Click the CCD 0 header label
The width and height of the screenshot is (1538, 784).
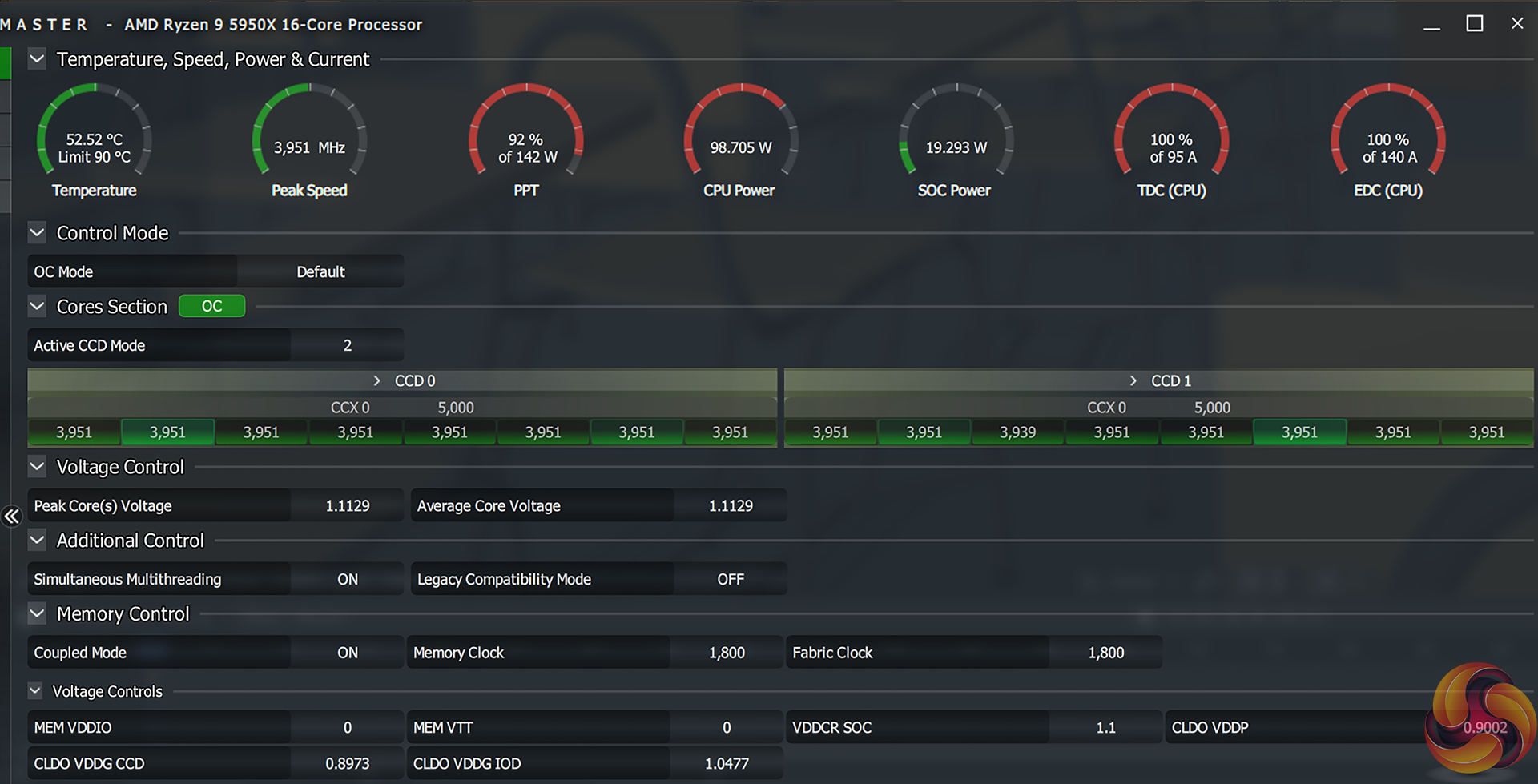(x=415, y=381)
